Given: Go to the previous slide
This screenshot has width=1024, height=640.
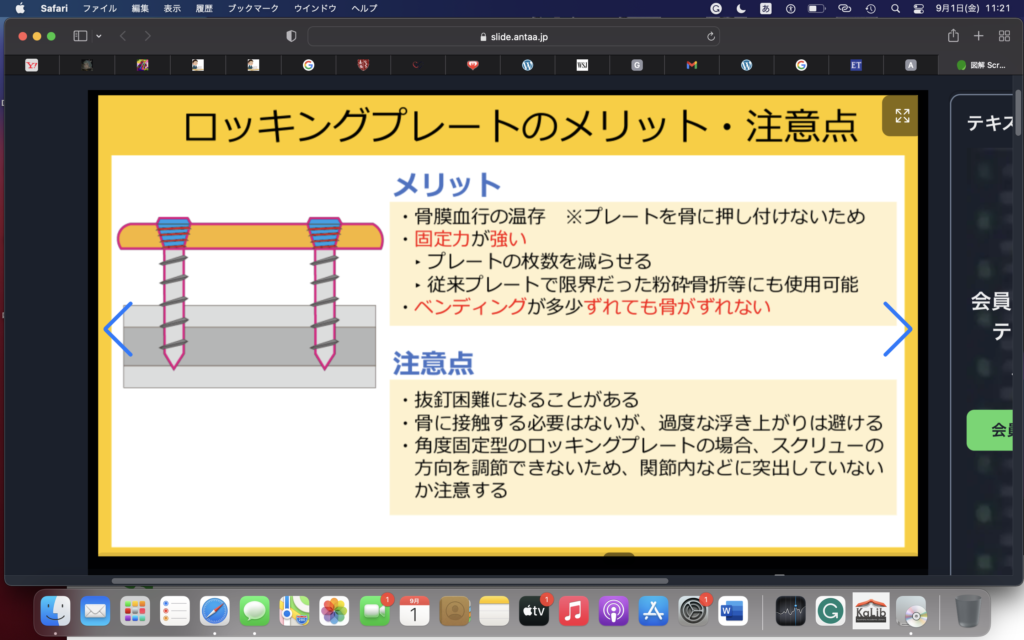Looking at the screenshot, I should (118, 329).
